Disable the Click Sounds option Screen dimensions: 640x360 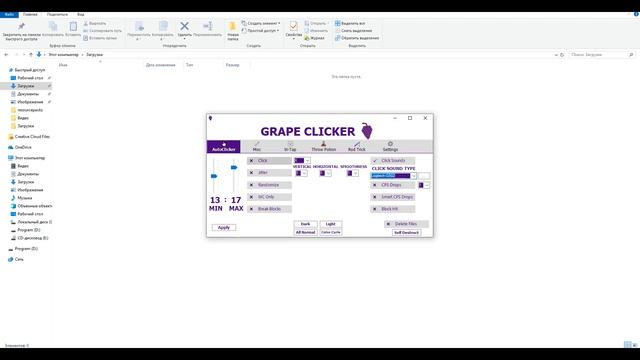point(393,161)
